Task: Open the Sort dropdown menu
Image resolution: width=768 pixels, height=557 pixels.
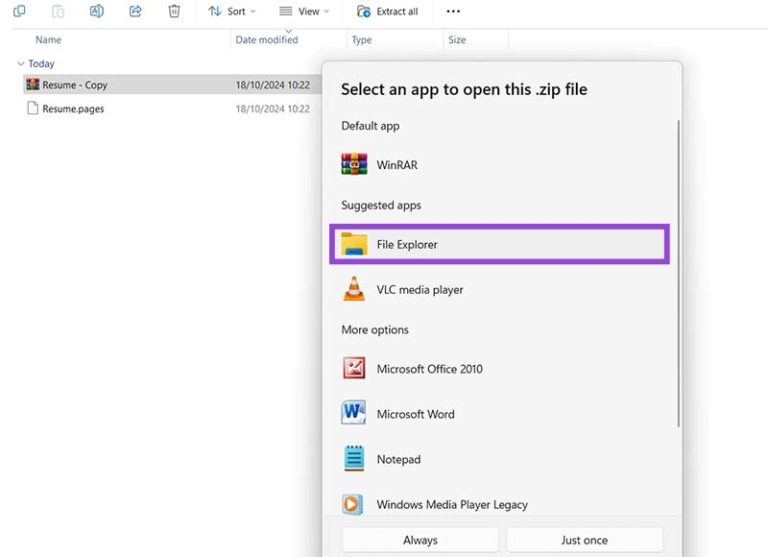Action: click(x=232, y=11)
